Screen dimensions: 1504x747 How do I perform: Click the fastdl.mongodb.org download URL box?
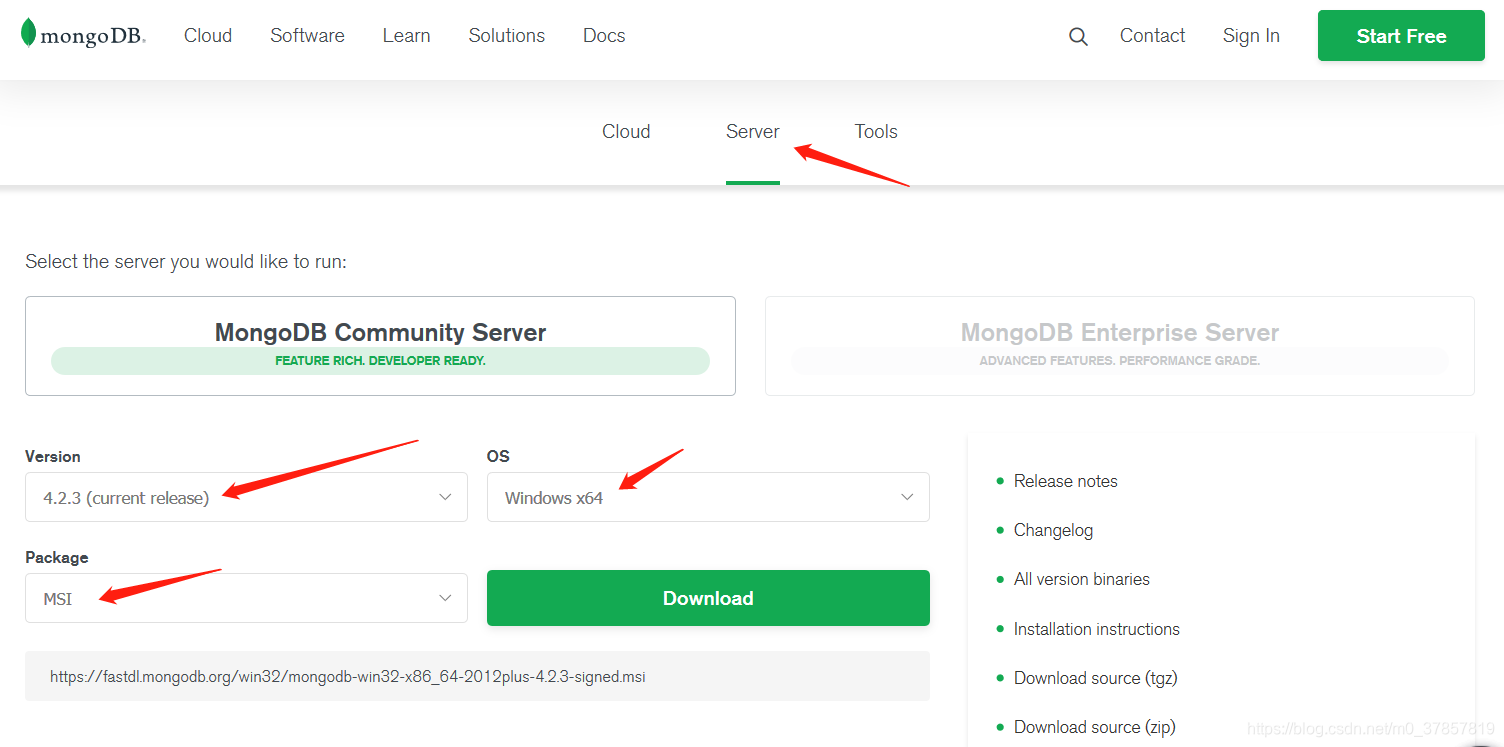pos(477,676)
